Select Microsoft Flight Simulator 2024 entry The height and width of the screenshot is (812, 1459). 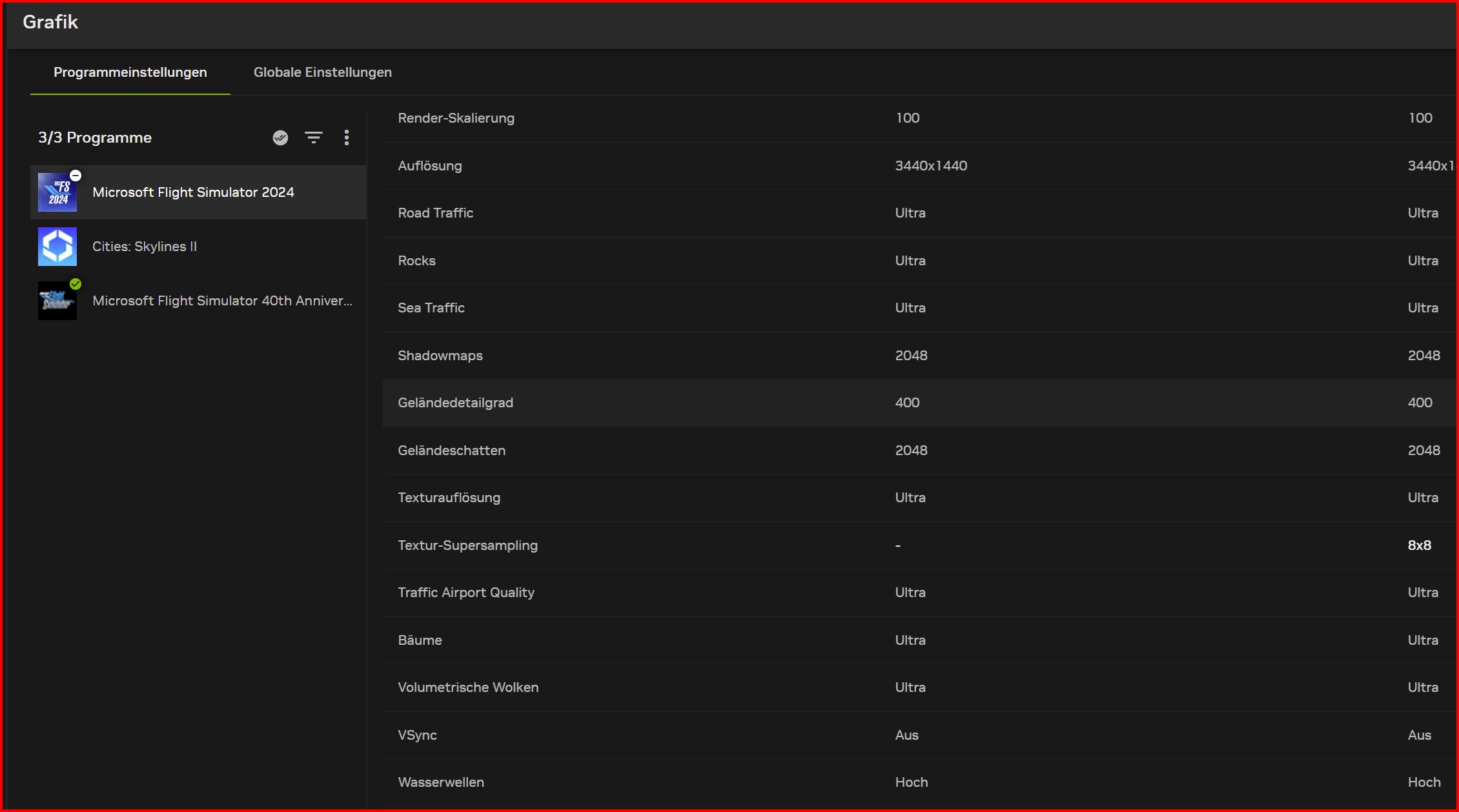click(193, 192)
